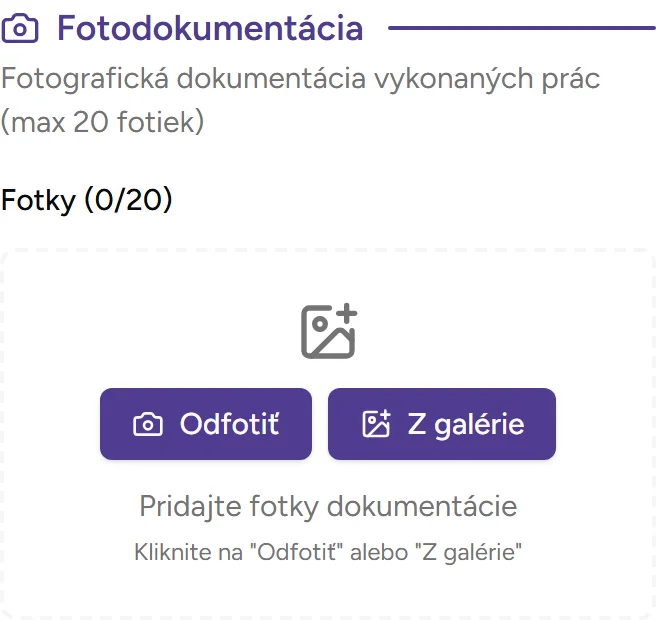Screen dimensions: 656x620
Task: Click the gallery image icon in Z galérie button
Action: coord(376,424)
